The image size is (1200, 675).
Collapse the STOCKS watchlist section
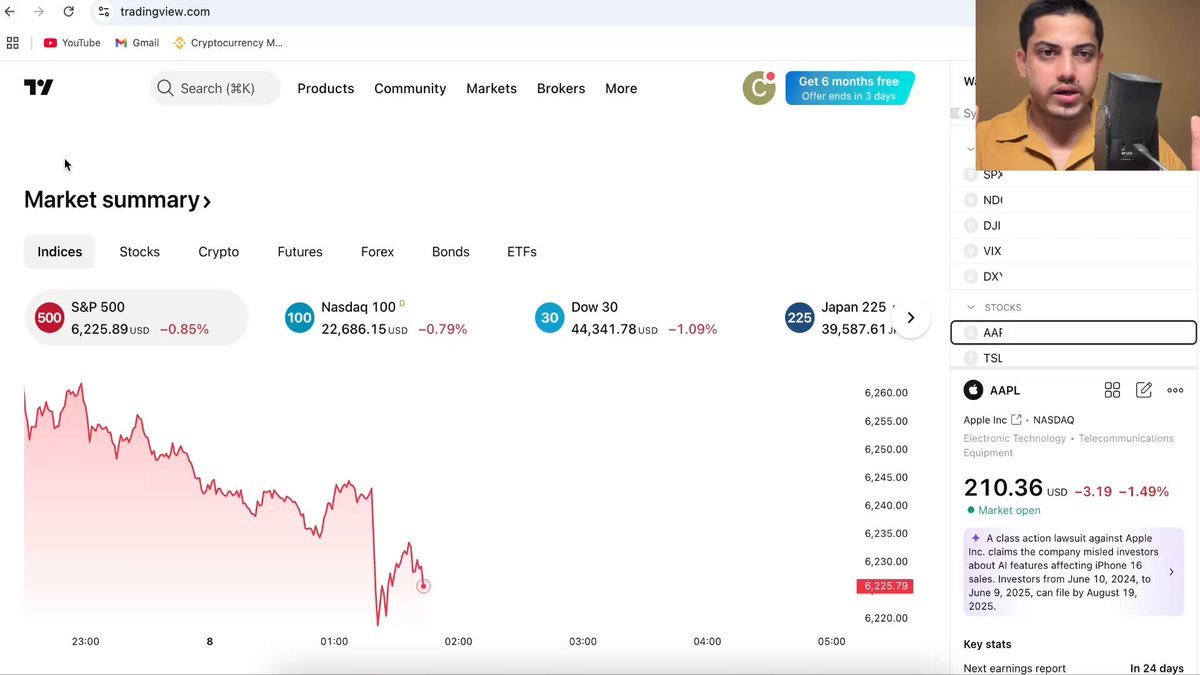[x=970, y=307]
